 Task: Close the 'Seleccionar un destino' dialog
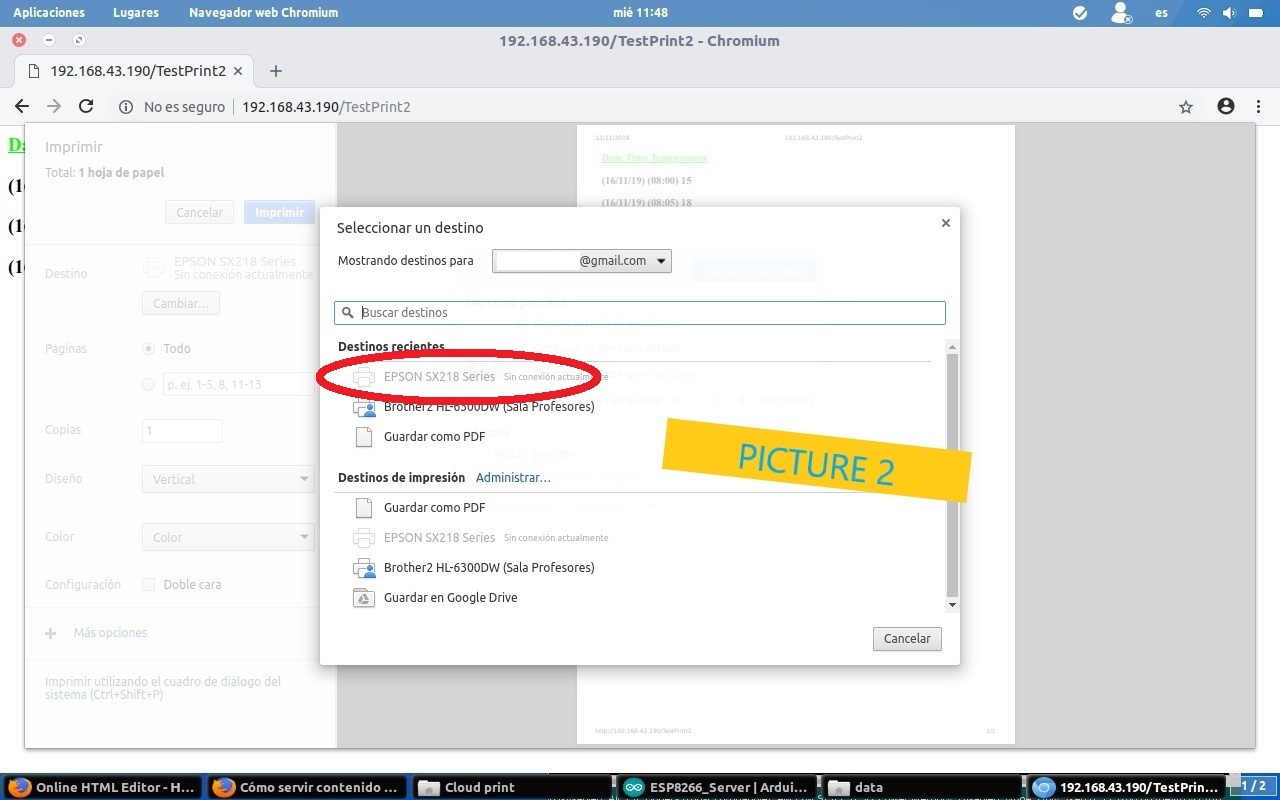coord(945,223)
